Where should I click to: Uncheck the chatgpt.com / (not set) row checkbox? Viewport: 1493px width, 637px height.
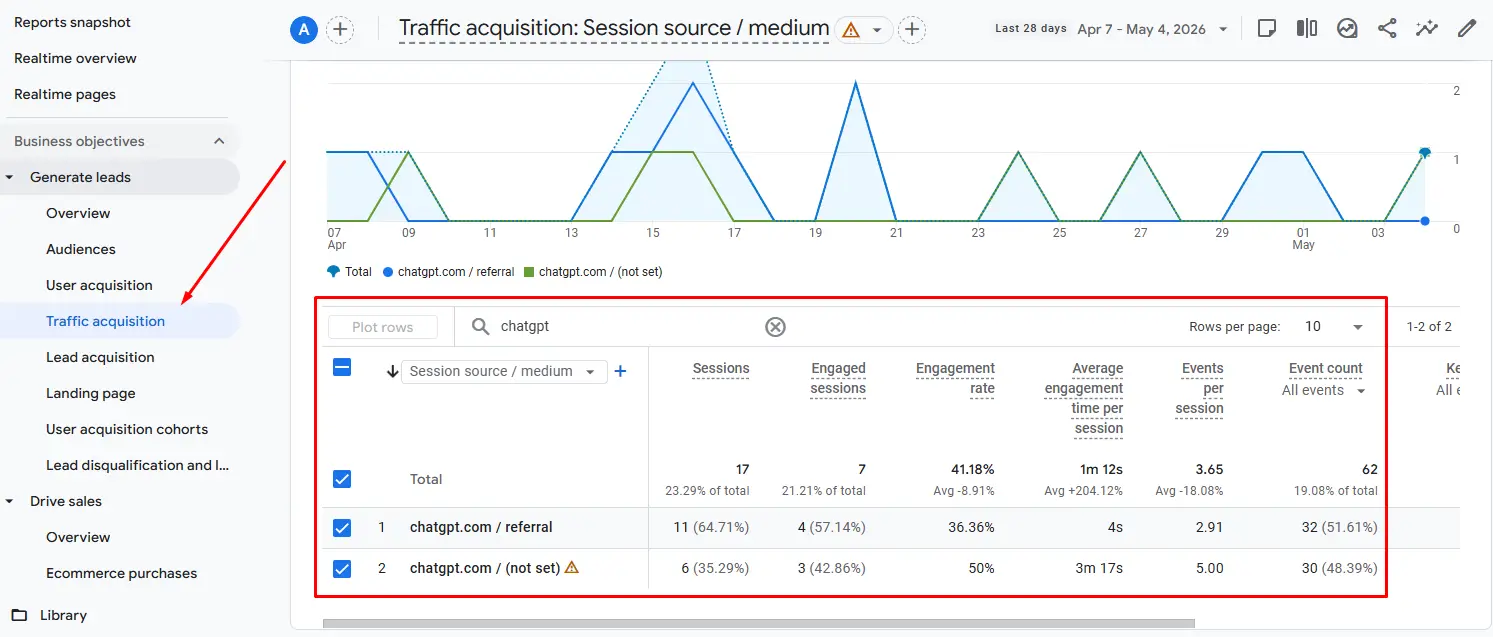coord(342,568)
